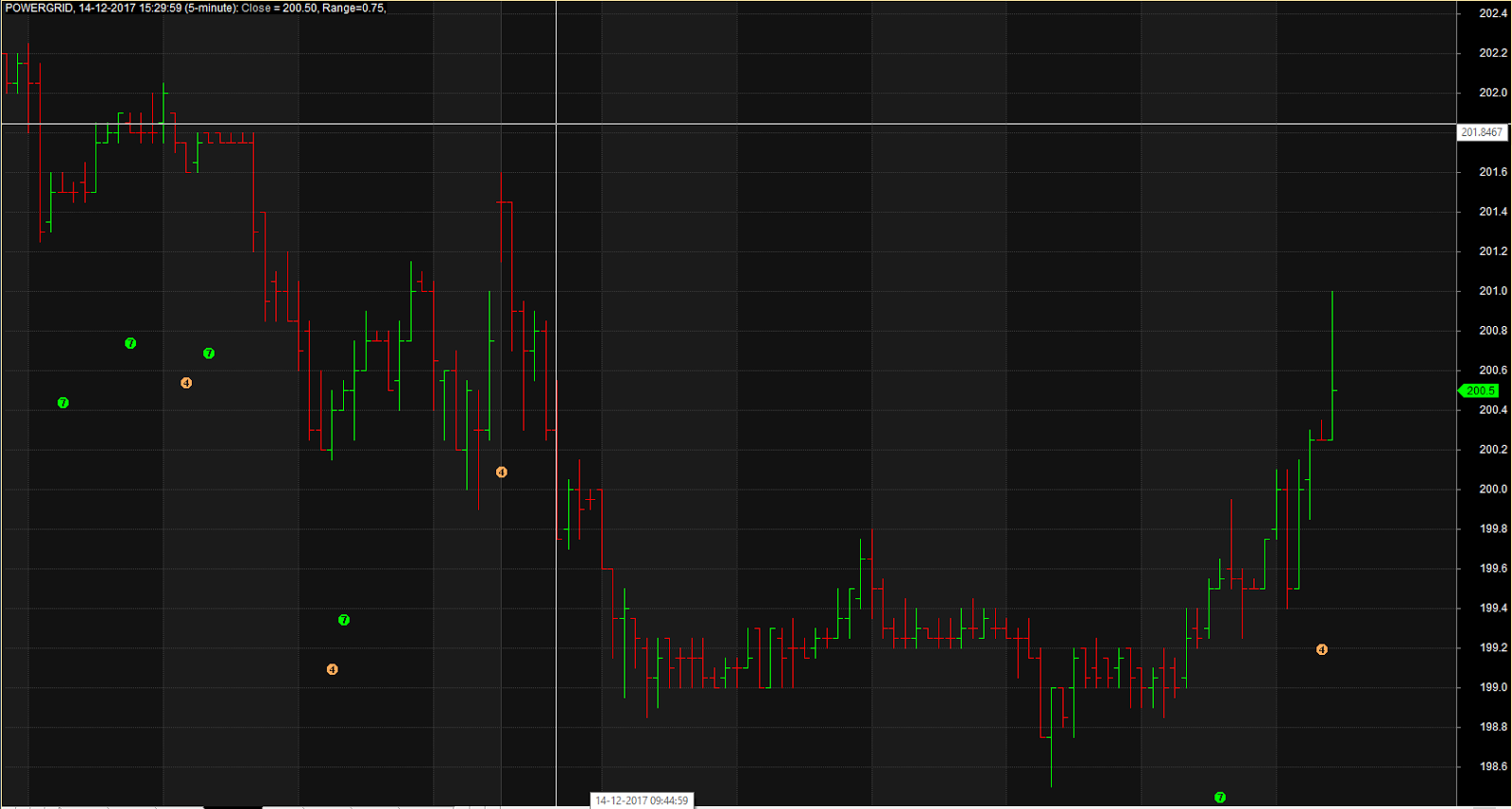Click the 202.2 price axis label
Viewport: 1512px width, 809px height.
[1493, 53]
